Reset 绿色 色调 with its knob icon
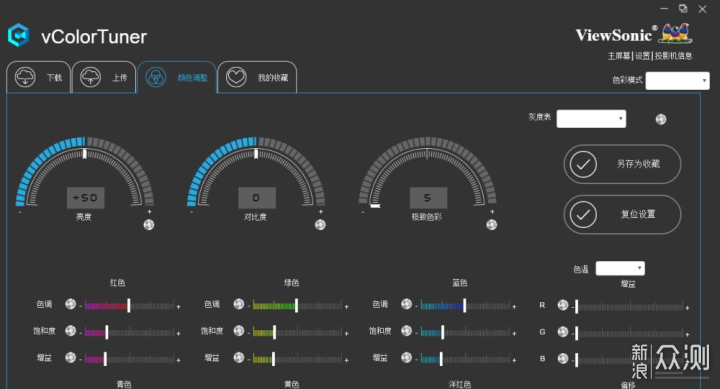 (x=239, y=304)
